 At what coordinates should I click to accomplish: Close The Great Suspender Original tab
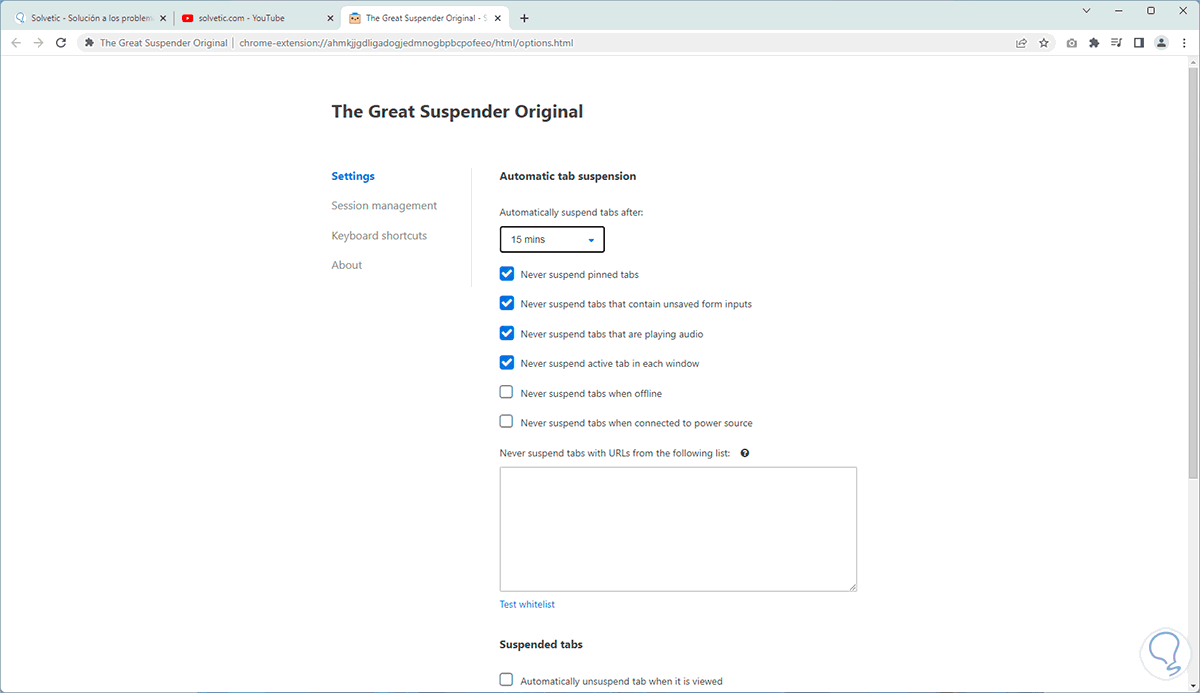pyautogui.click(x=499, y=18)
